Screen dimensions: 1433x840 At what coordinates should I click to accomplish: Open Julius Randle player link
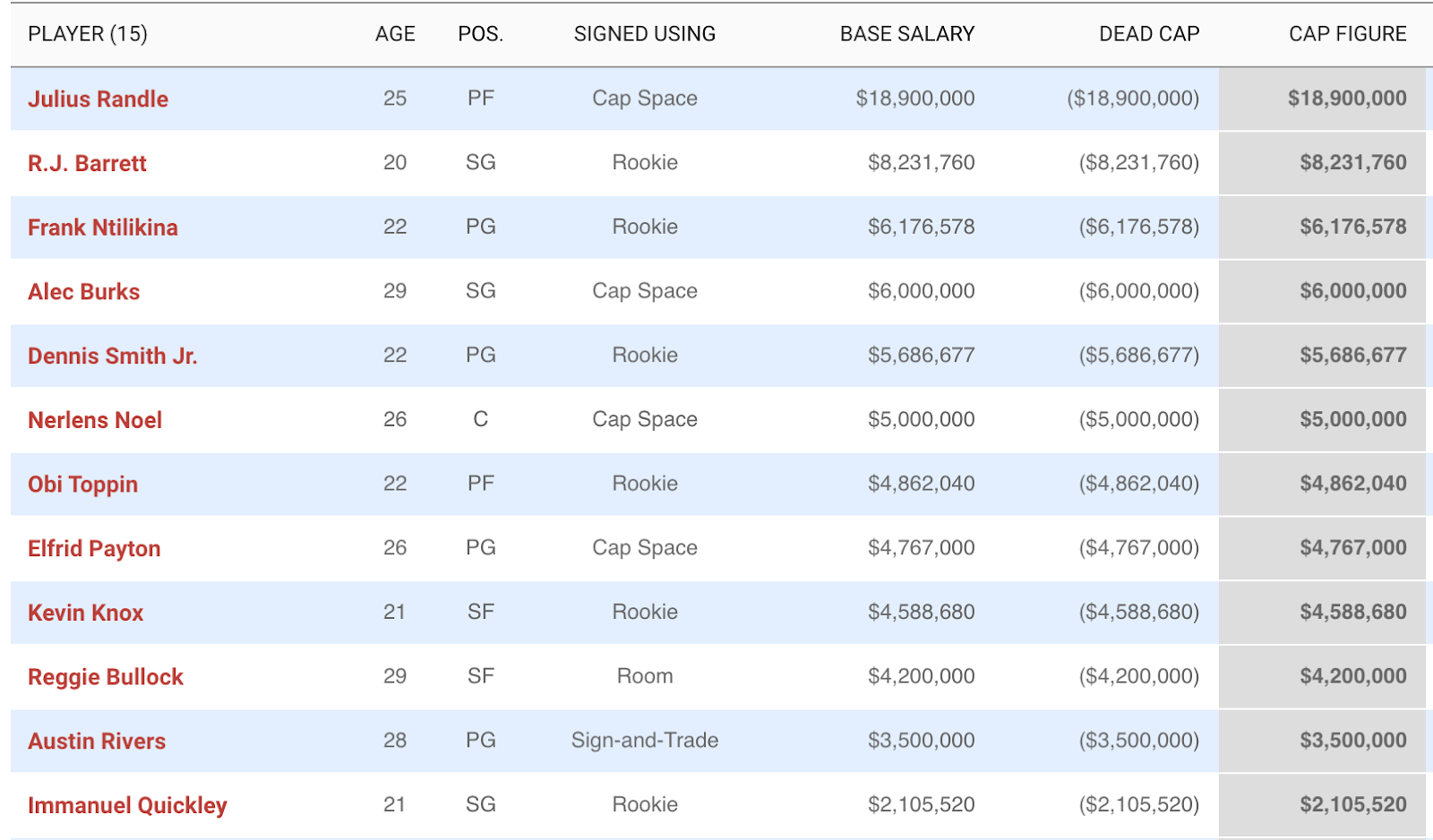pyautogui.click(x=98, y=99)
